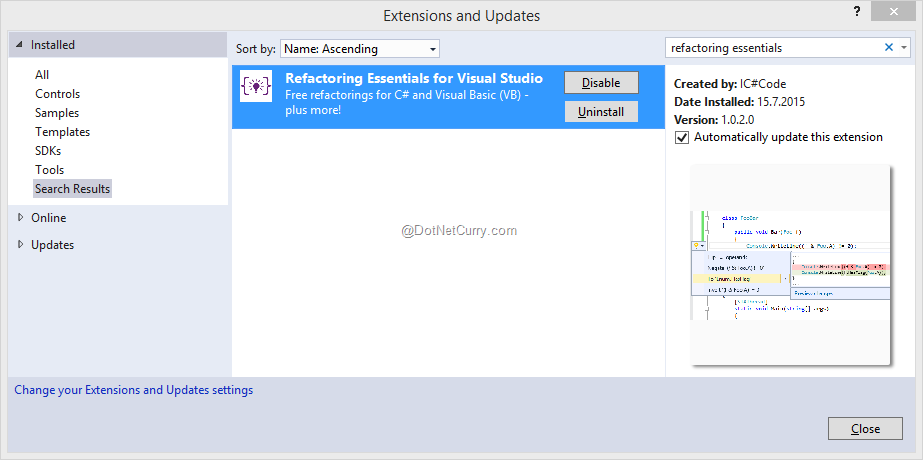Select the Refactoring Essentials for Visual Studio title
923x460 pixels.
pyautogui.click(x=414, y=78)
